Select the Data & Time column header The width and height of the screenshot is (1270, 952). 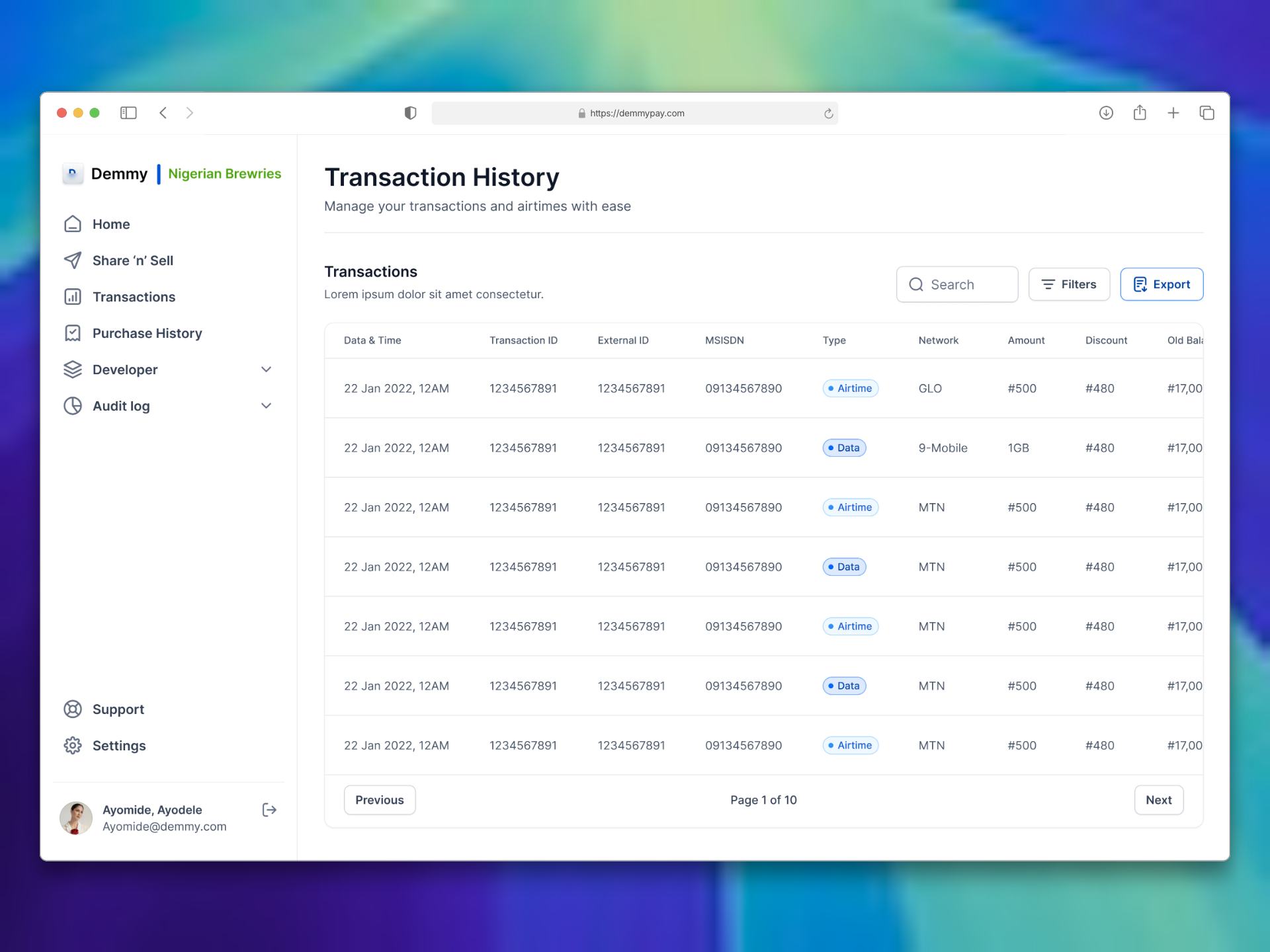[372, 340]
